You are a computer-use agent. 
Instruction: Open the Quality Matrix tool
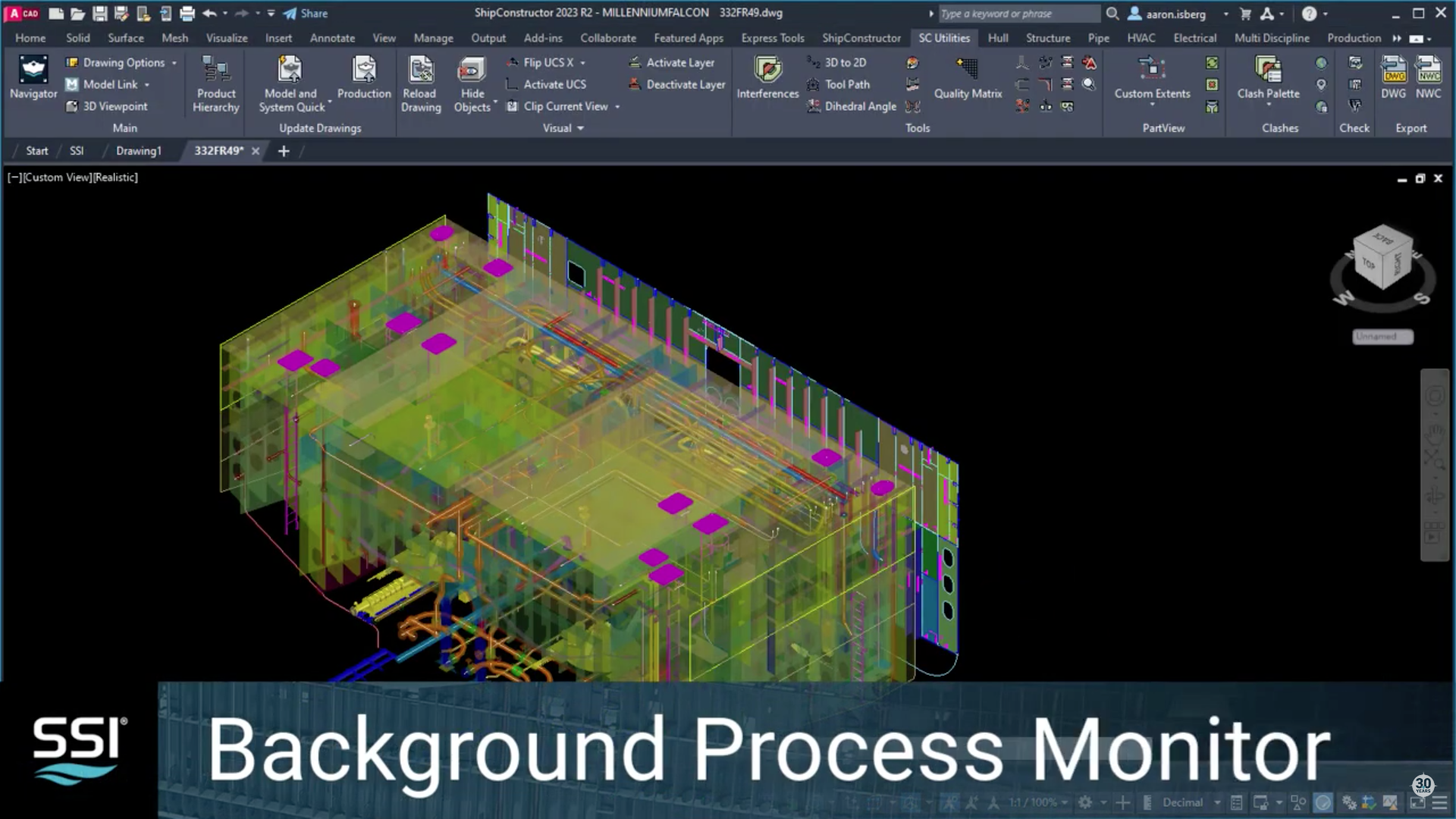tap(968, 78)
